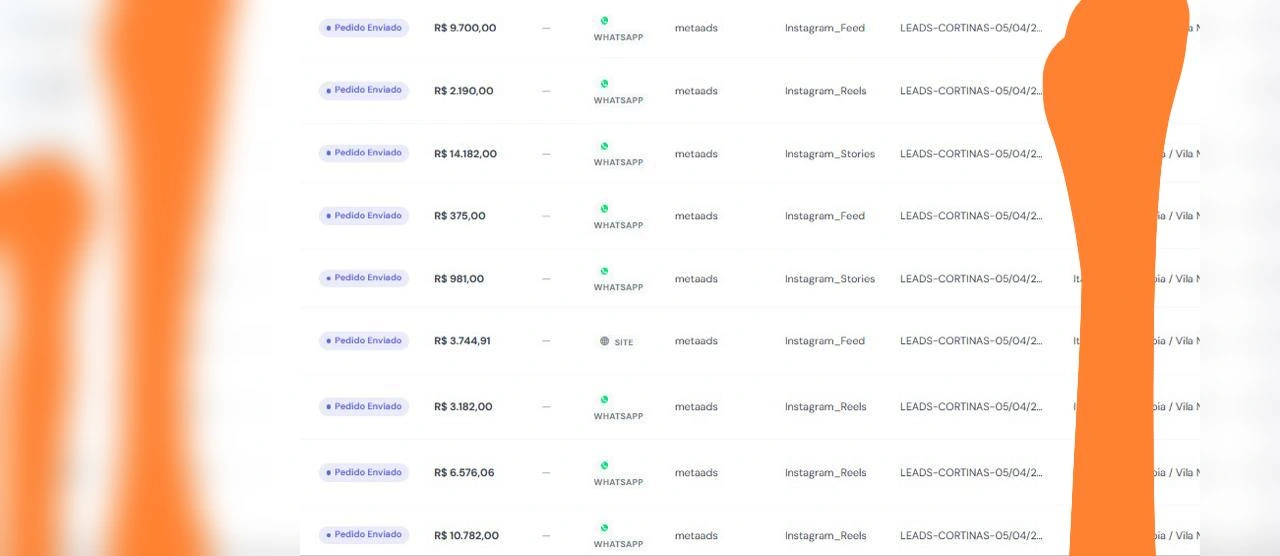Image resolution: width=1280 pixels, height=556 pixels.
Task: Click the amount R$ 3.744,91
Action: 463,341
